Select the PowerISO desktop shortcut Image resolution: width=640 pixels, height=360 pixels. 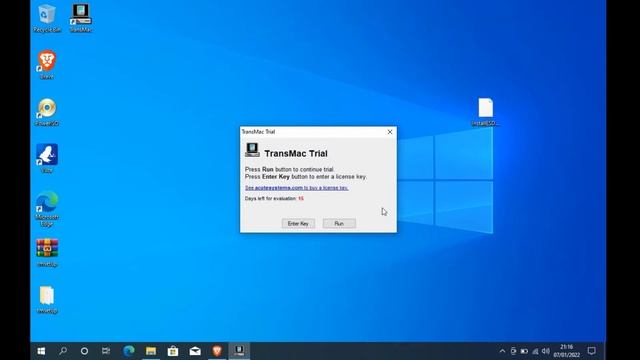coord(47,112)
